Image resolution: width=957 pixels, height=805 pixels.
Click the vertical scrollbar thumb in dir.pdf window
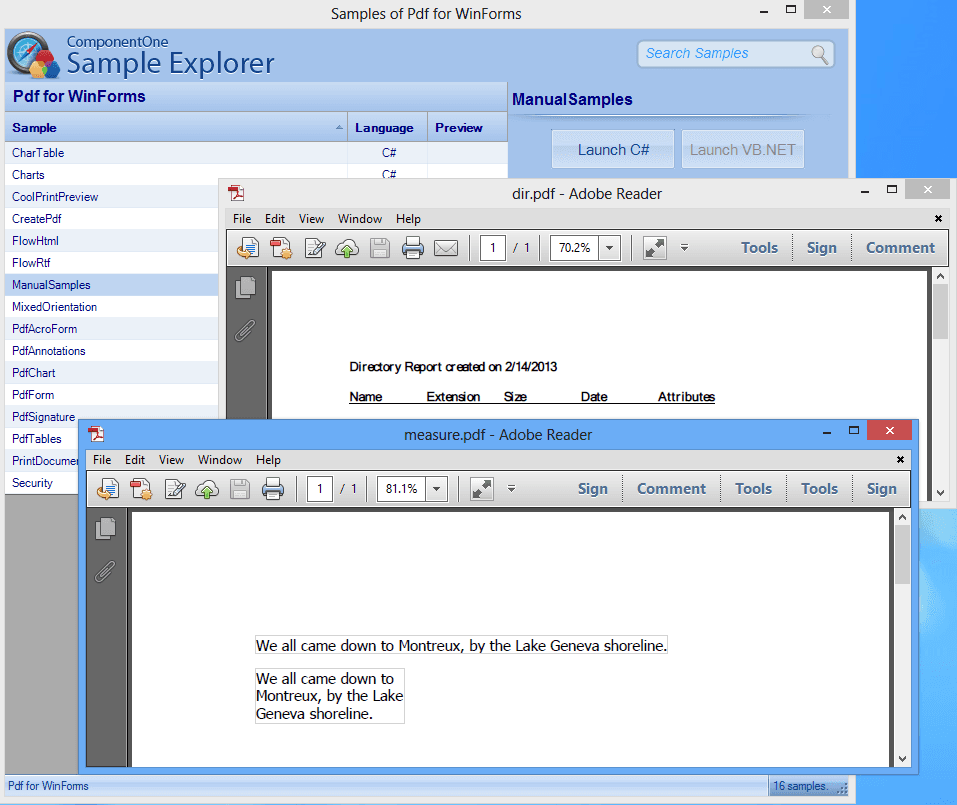pos(940,311)
